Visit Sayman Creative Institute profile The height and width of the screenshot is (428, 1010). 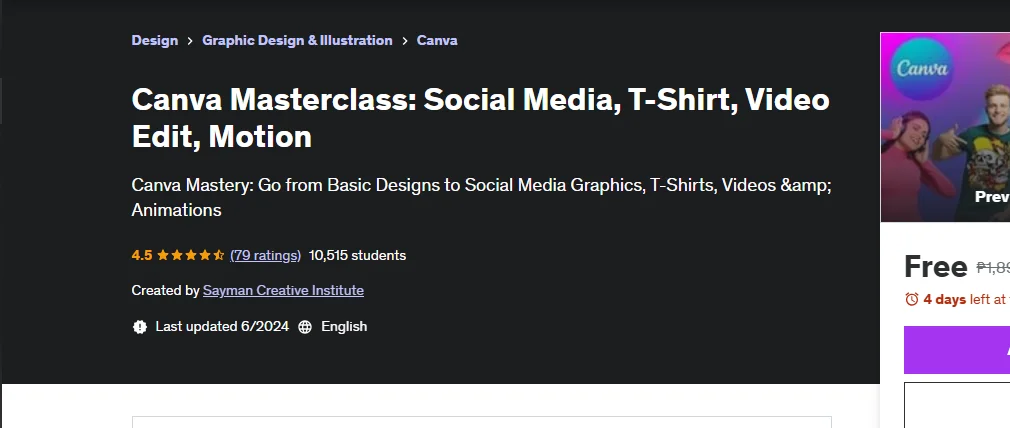[x=283, y=291]
